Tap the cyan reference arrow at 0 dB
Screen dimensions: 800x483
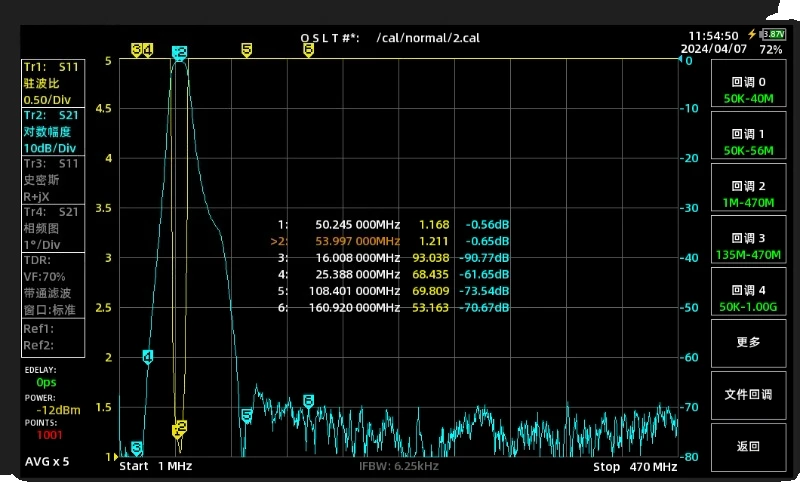[x=680, y=59]
